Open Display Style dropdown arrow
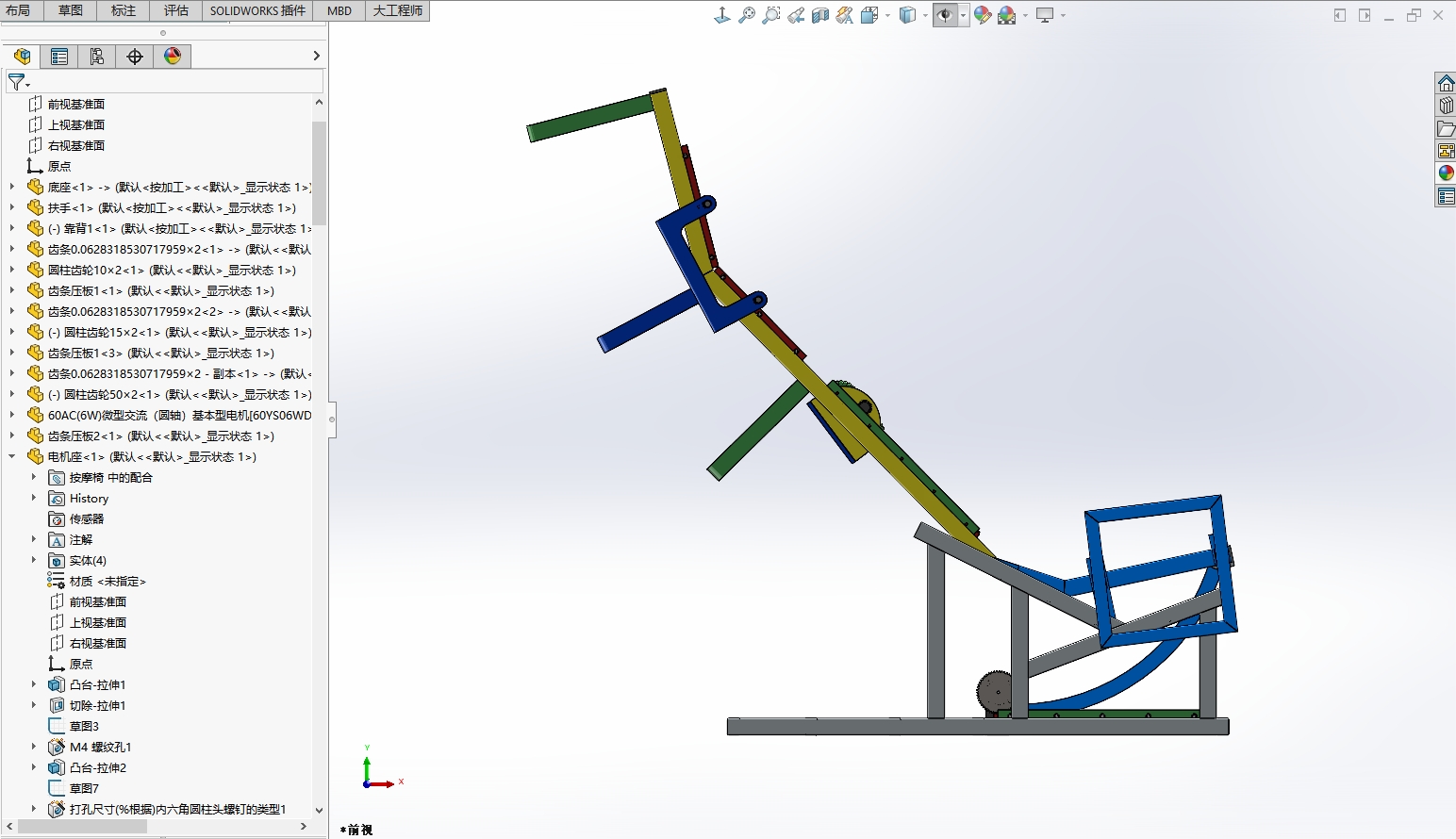Screen dimensions: 1456x839 [925, 15]
